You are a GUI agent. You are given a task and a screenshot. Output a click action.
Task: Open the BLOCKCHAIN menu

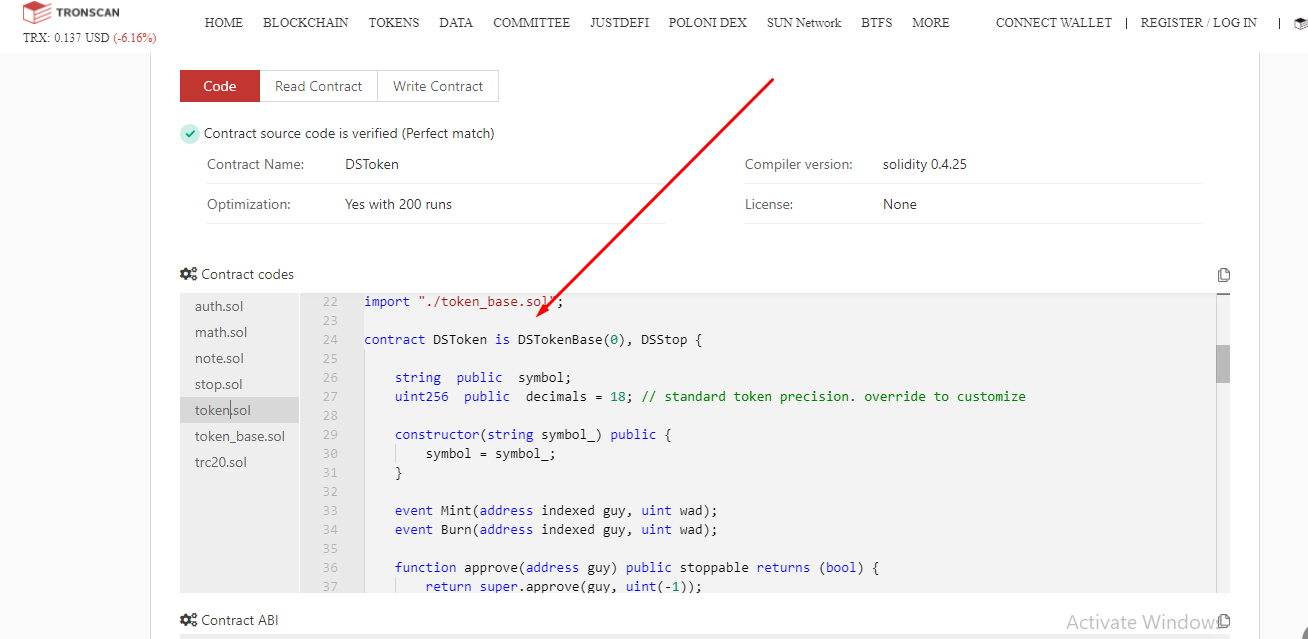(306, 23)
